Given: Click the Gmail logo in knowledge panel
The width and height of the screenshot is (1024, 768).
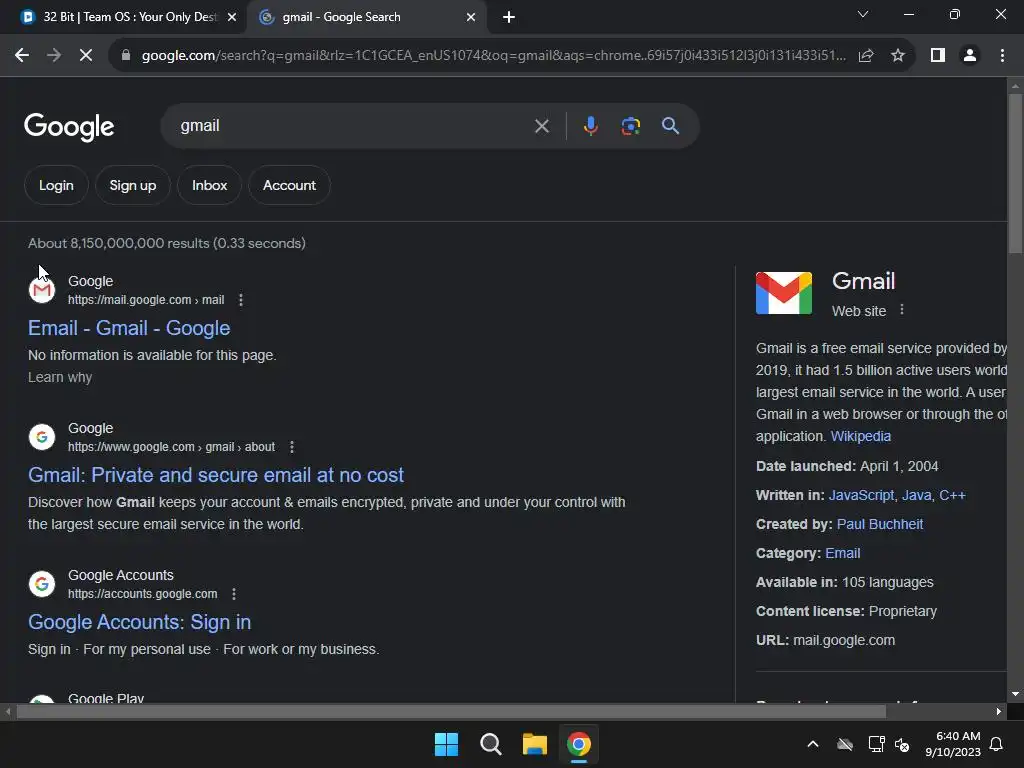Looking at the screenshot, I should click(x=784, y=293).
